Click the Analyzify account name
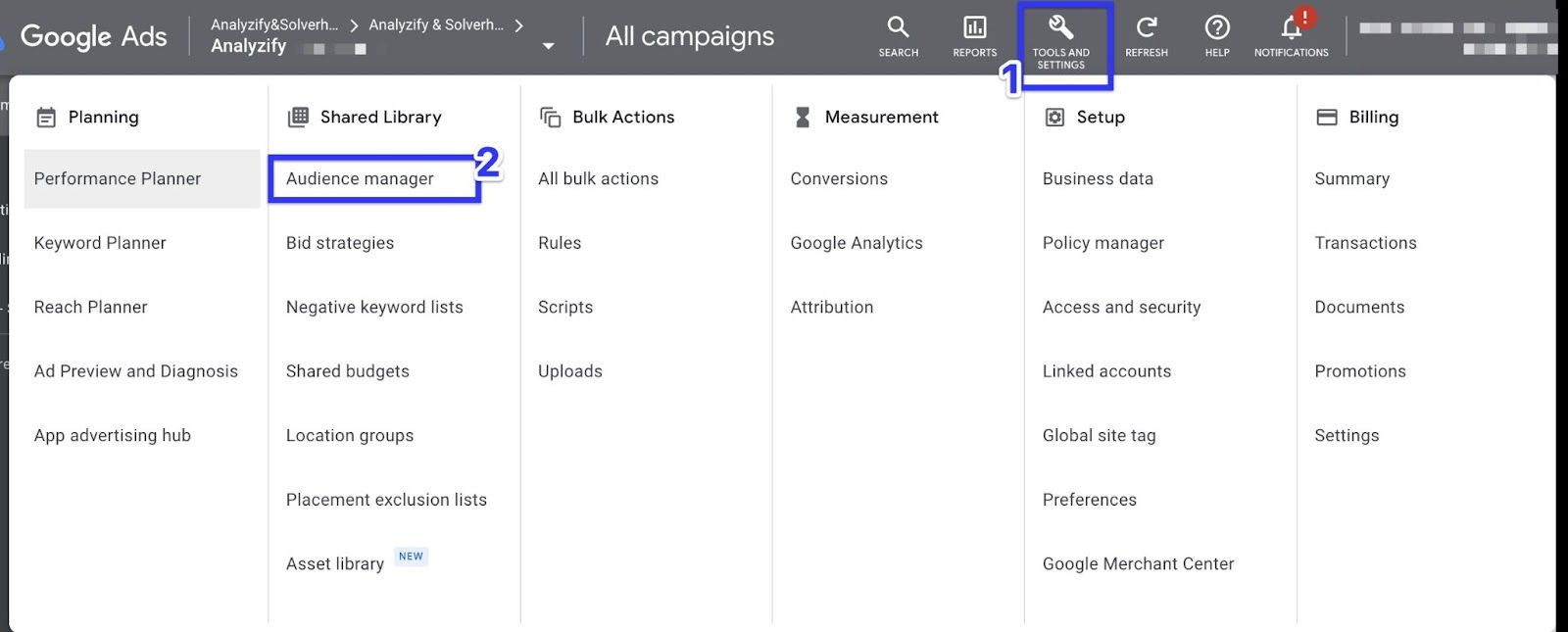The image size is (1568, 632). 249,46
